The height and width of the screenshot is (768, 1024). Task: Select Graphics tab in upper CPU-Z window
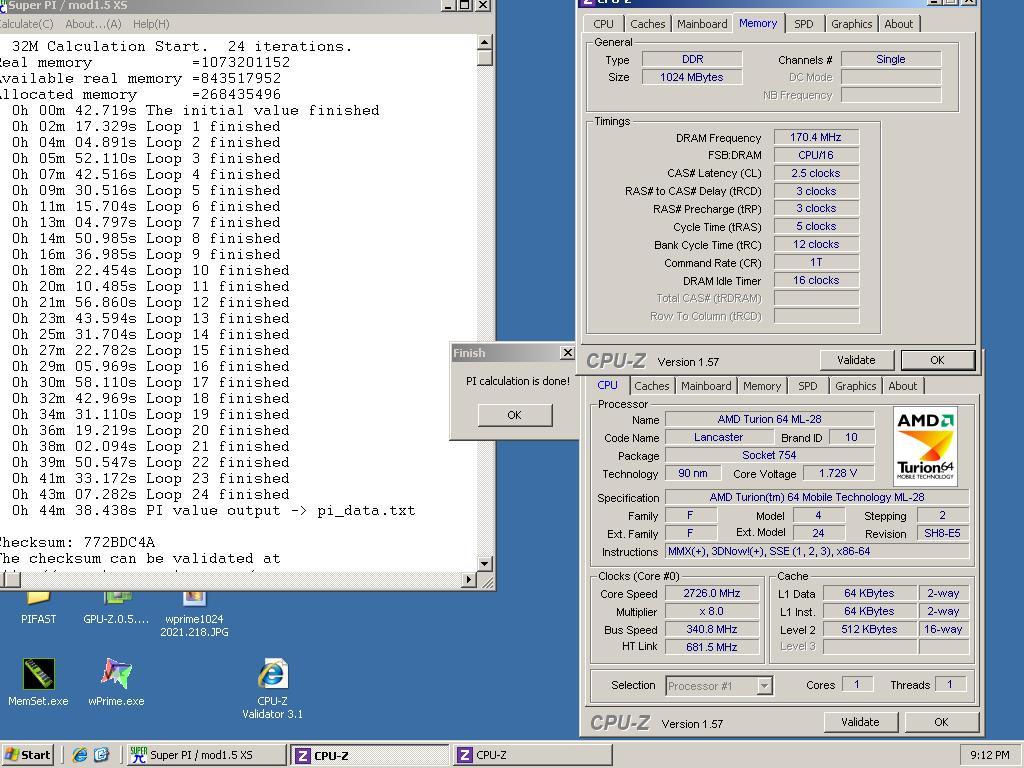pos(852,24)
